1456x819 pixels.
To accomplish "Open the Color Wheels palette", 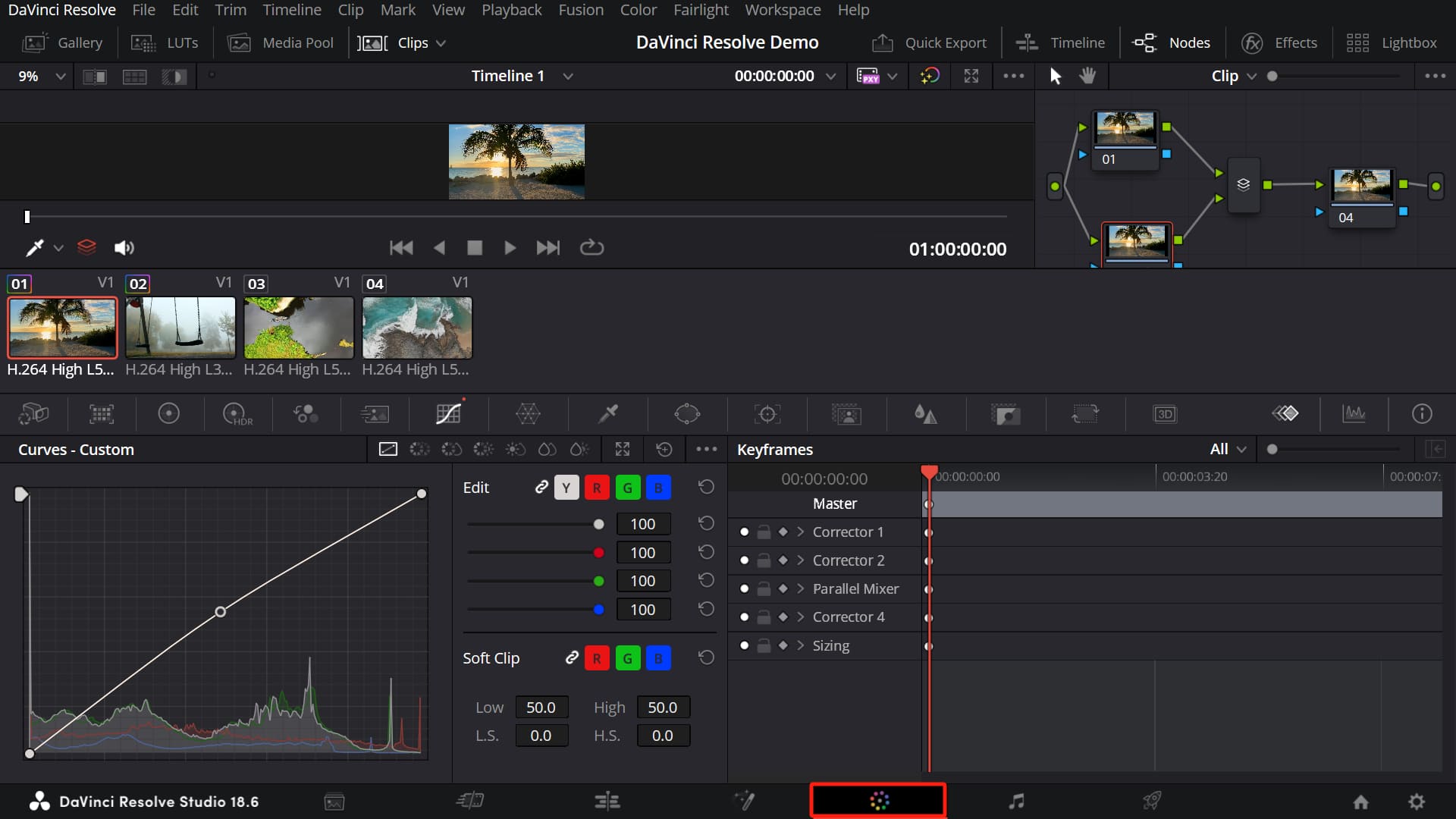I will (168, 414).
